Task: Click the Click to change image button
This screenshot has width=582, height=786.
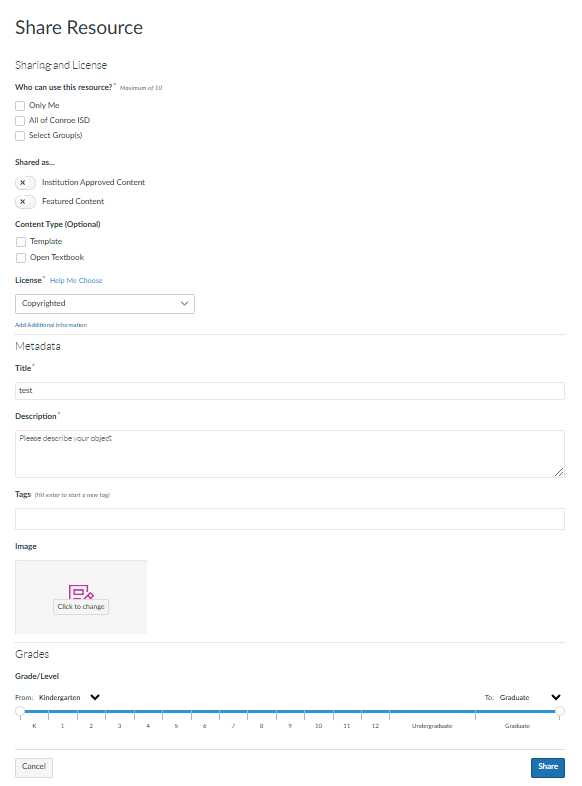Action: click(x=81, y=607)
